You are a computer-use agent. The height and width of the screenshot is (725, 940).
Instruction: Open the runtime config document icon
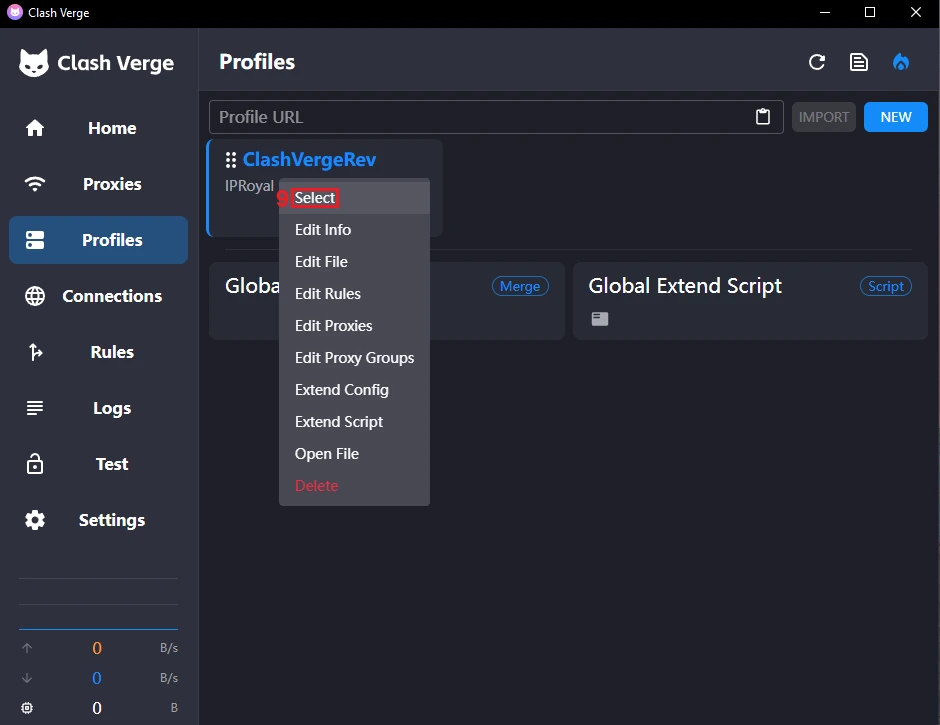click(858, 62)
